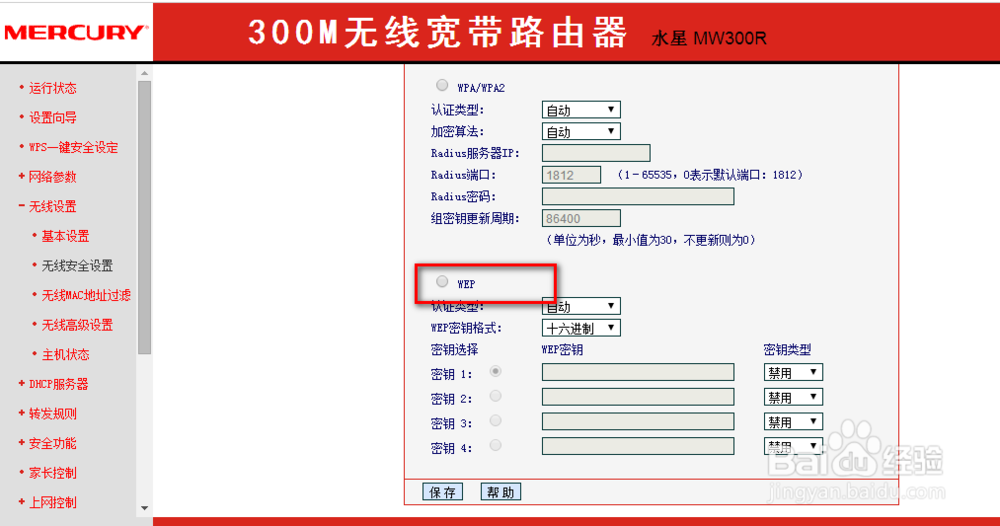Click the 密钥 4 WEP key field
This screenshot has width=1000, height=526.
click(x=638, y=446)
